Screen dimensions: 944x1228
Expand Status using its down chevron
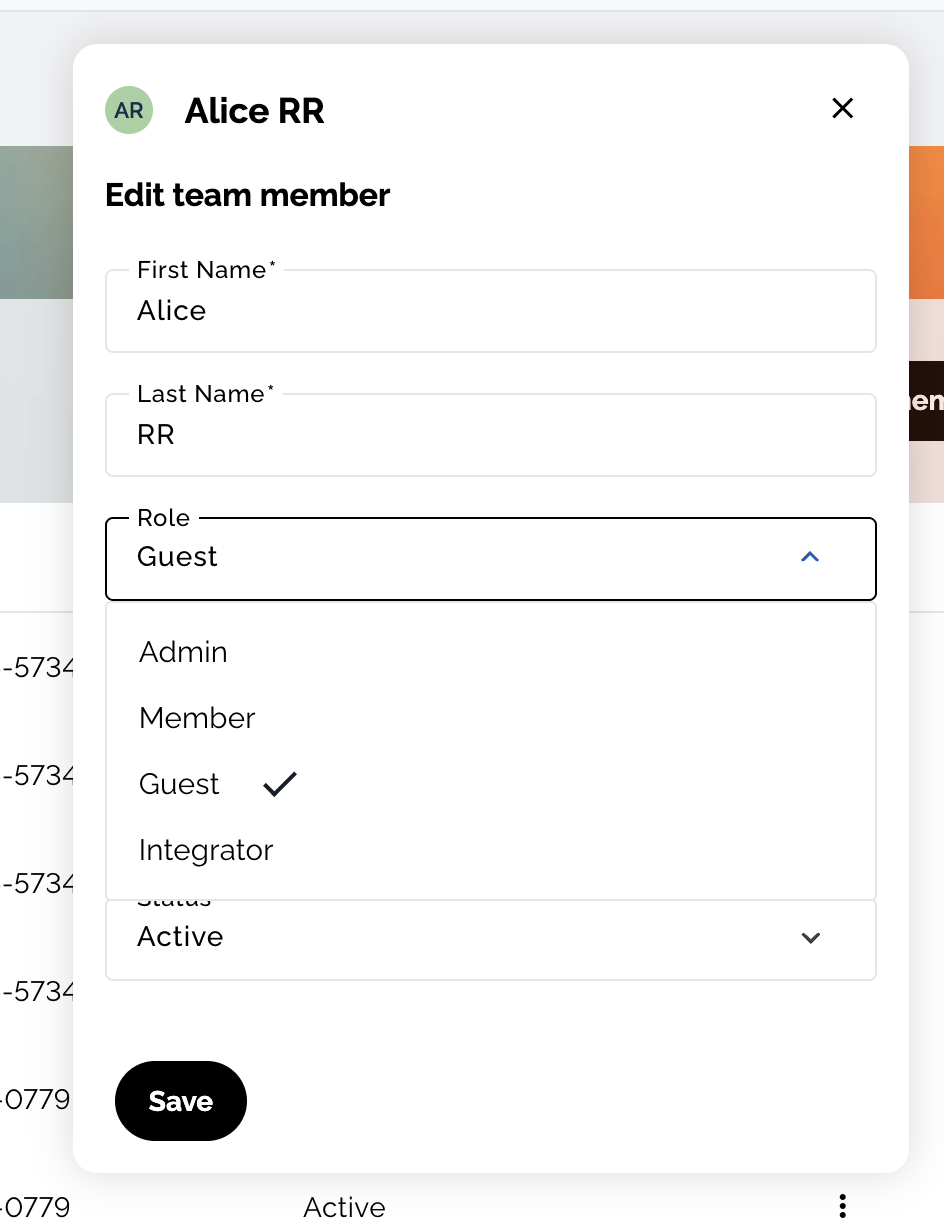coord(811,937)
